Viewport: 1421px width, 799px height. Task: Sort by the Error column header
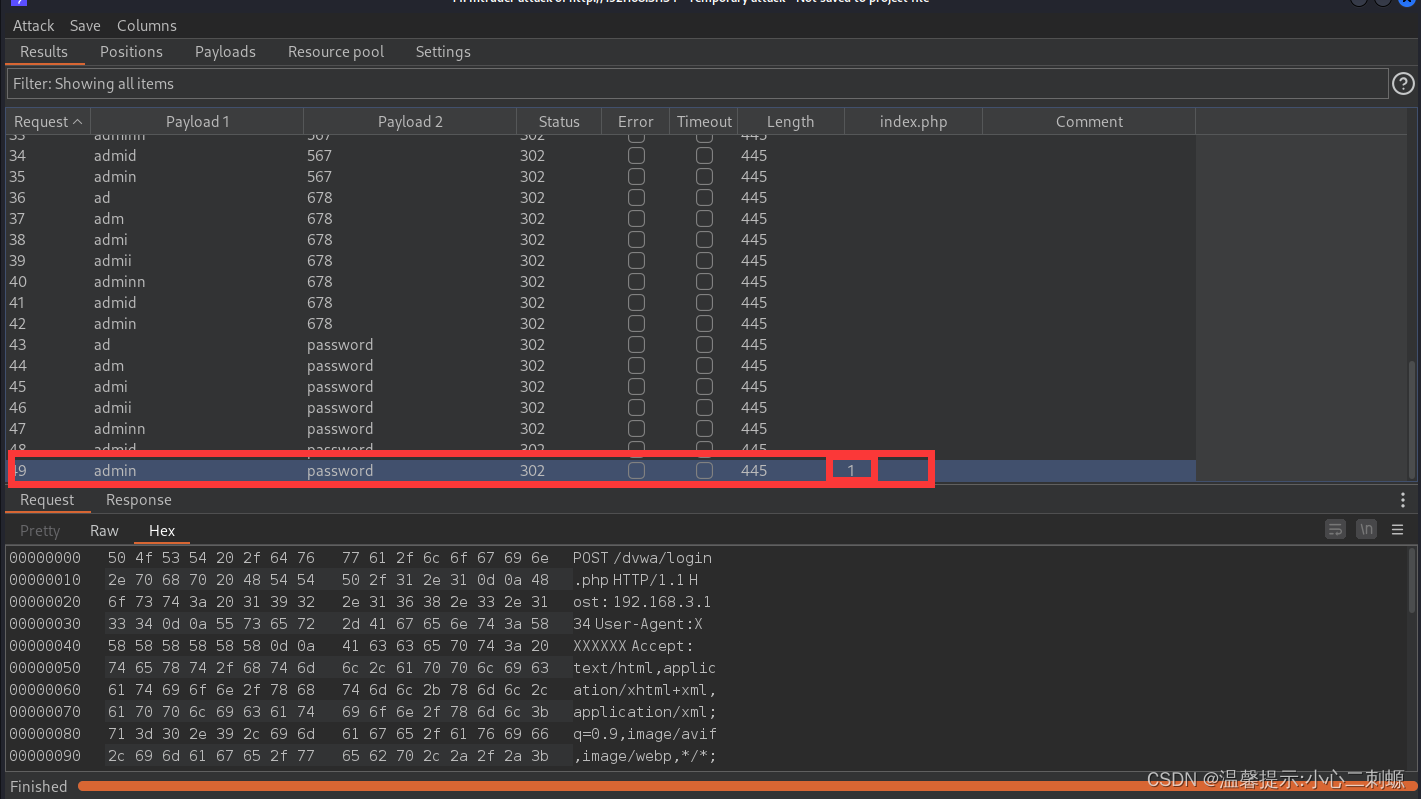click(635, 122)
